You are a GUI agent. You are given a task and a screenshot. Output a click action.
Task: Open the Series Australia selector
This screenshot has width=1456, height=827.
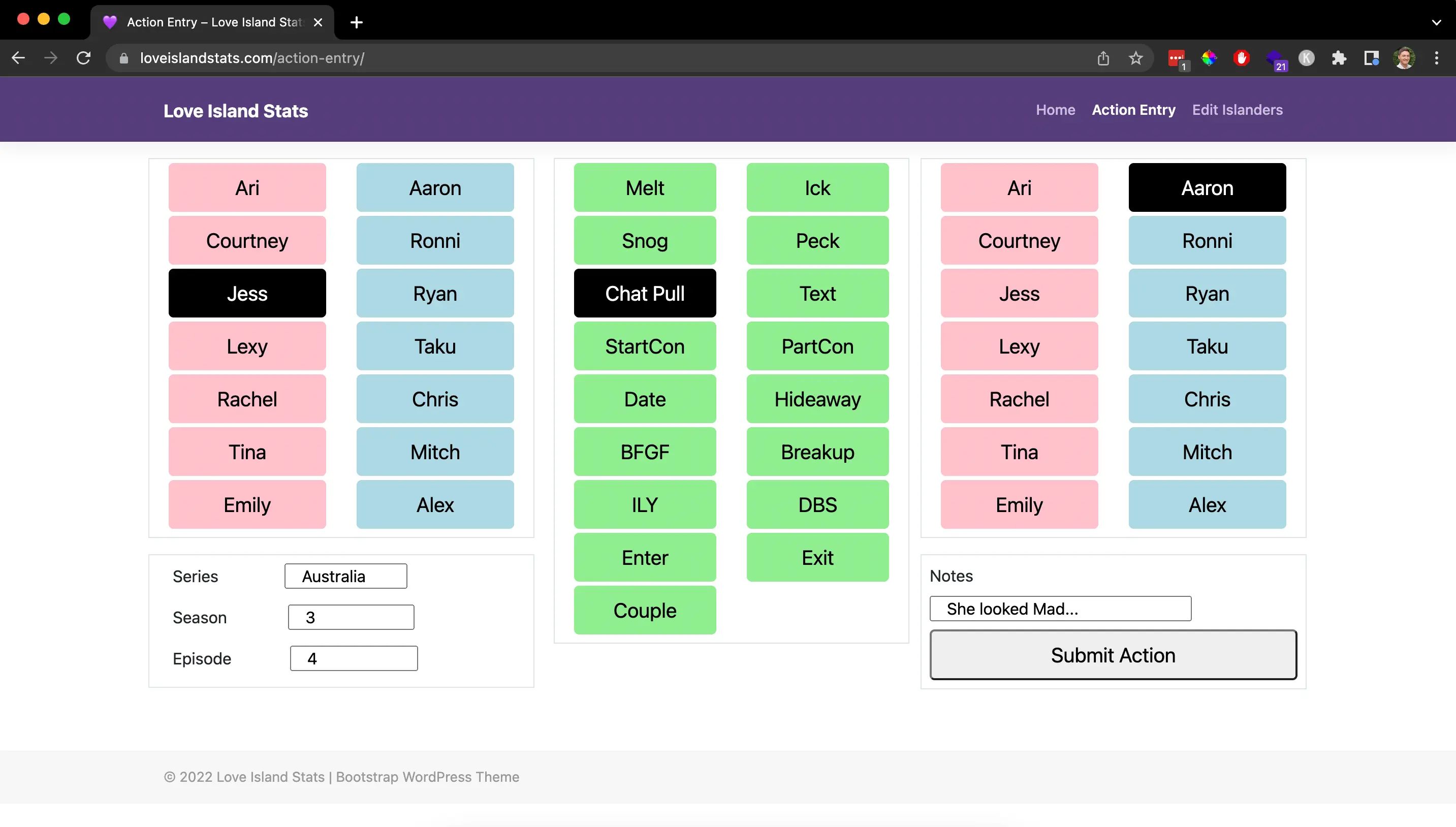coord(345,577)
